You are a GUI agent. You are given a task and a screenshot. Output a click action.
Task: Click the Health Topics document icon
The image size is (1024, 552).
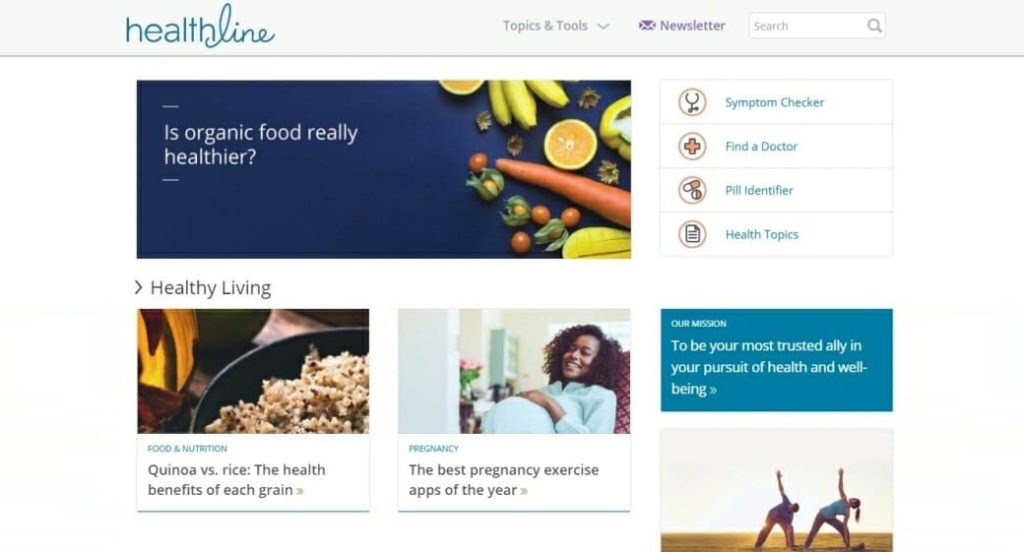pos(692,234)
